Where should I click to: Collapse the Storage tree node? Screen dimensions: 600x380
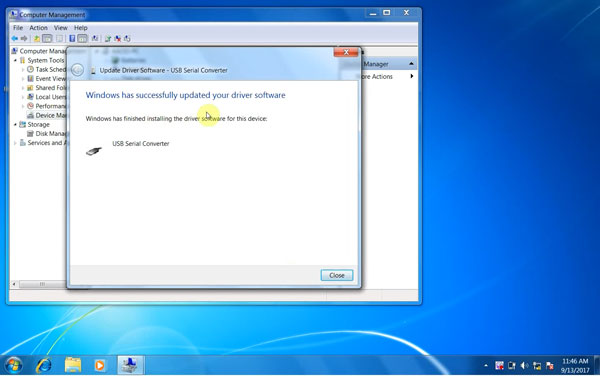[x=15, y=125]
